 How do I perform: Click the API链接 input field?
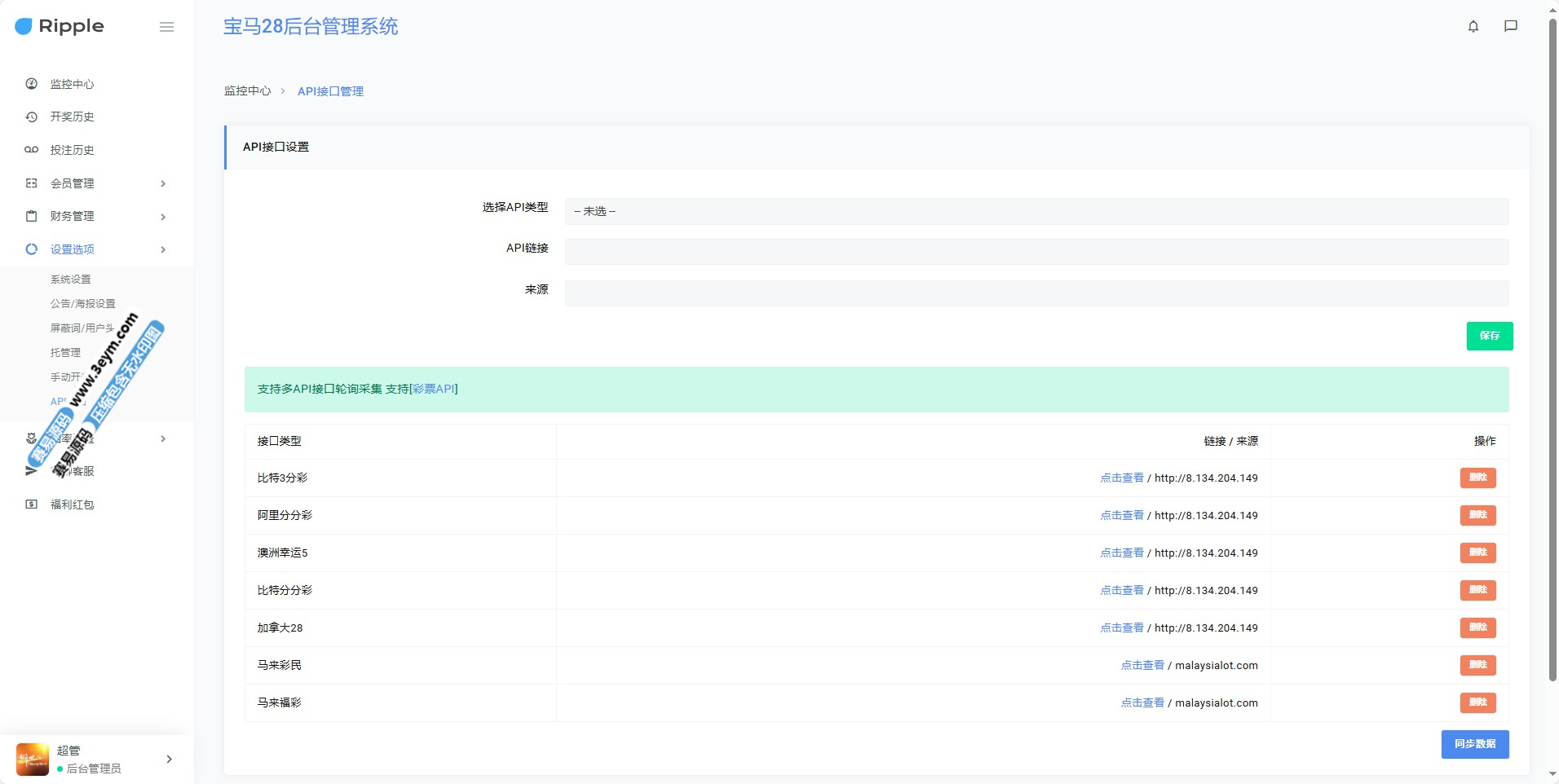(1036, 252)
